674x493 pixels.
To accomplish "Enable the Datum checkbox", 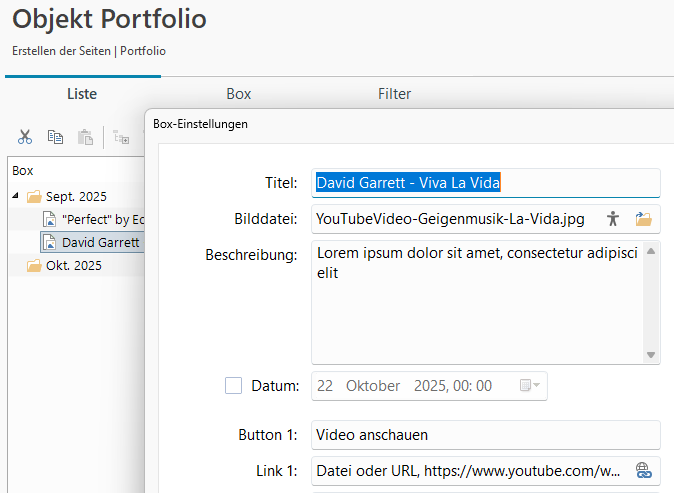I will 234,385.
